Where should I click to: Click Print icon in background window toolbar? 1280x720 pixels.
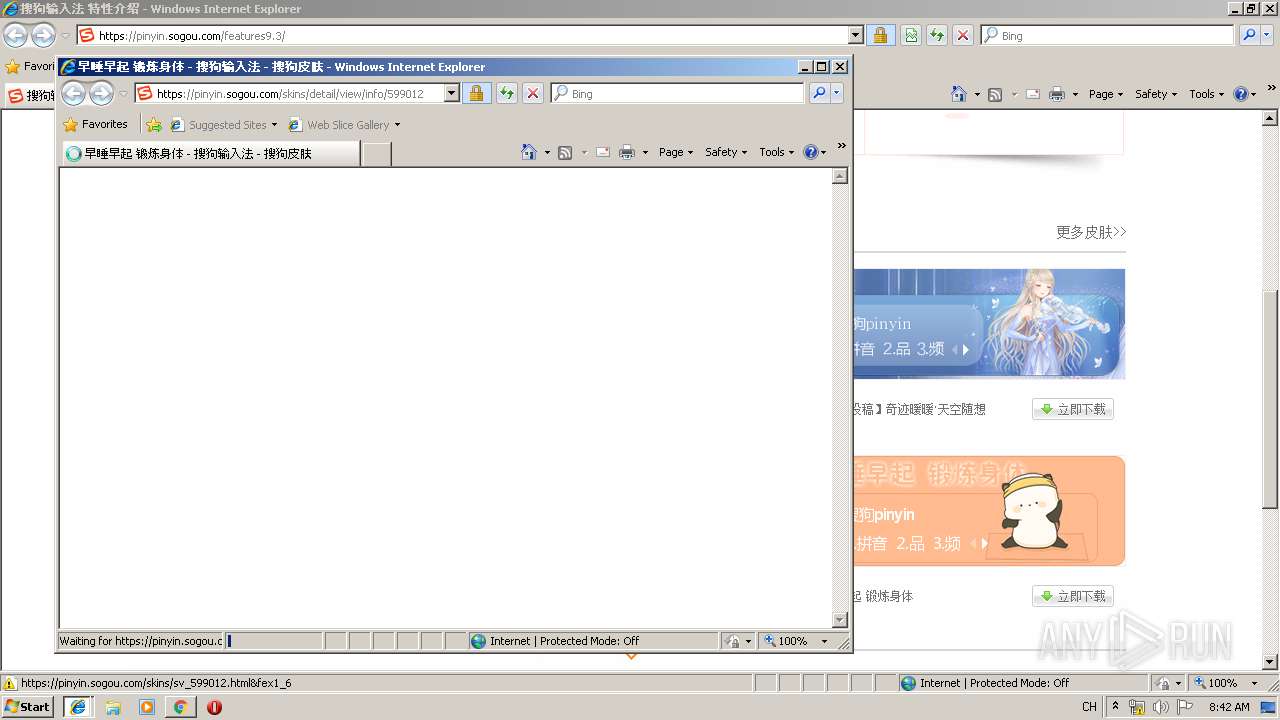1057,94
